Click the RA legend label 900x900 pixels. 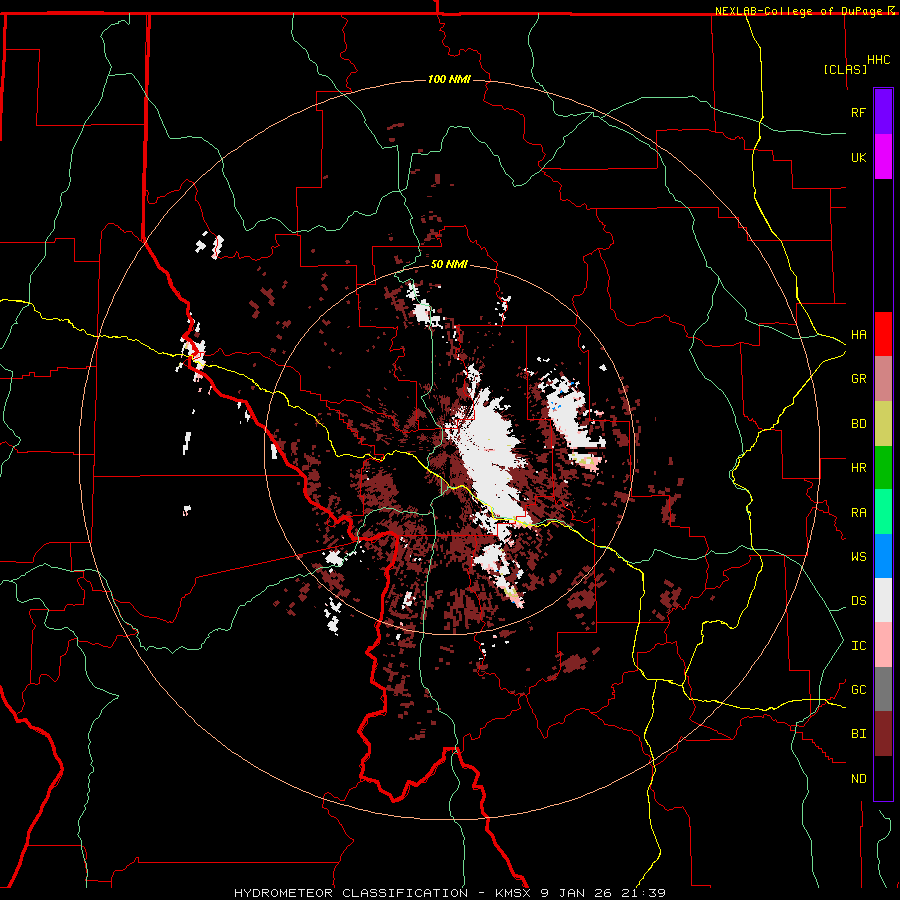pos(858,513)
